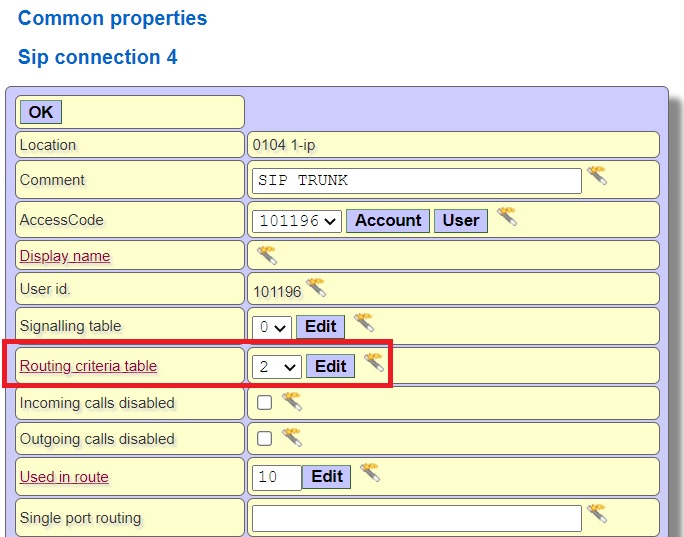Expand the Signalling table dropdown
This screenshot has height=537, width=684.
pyautogui.click(x=272, y=327)
